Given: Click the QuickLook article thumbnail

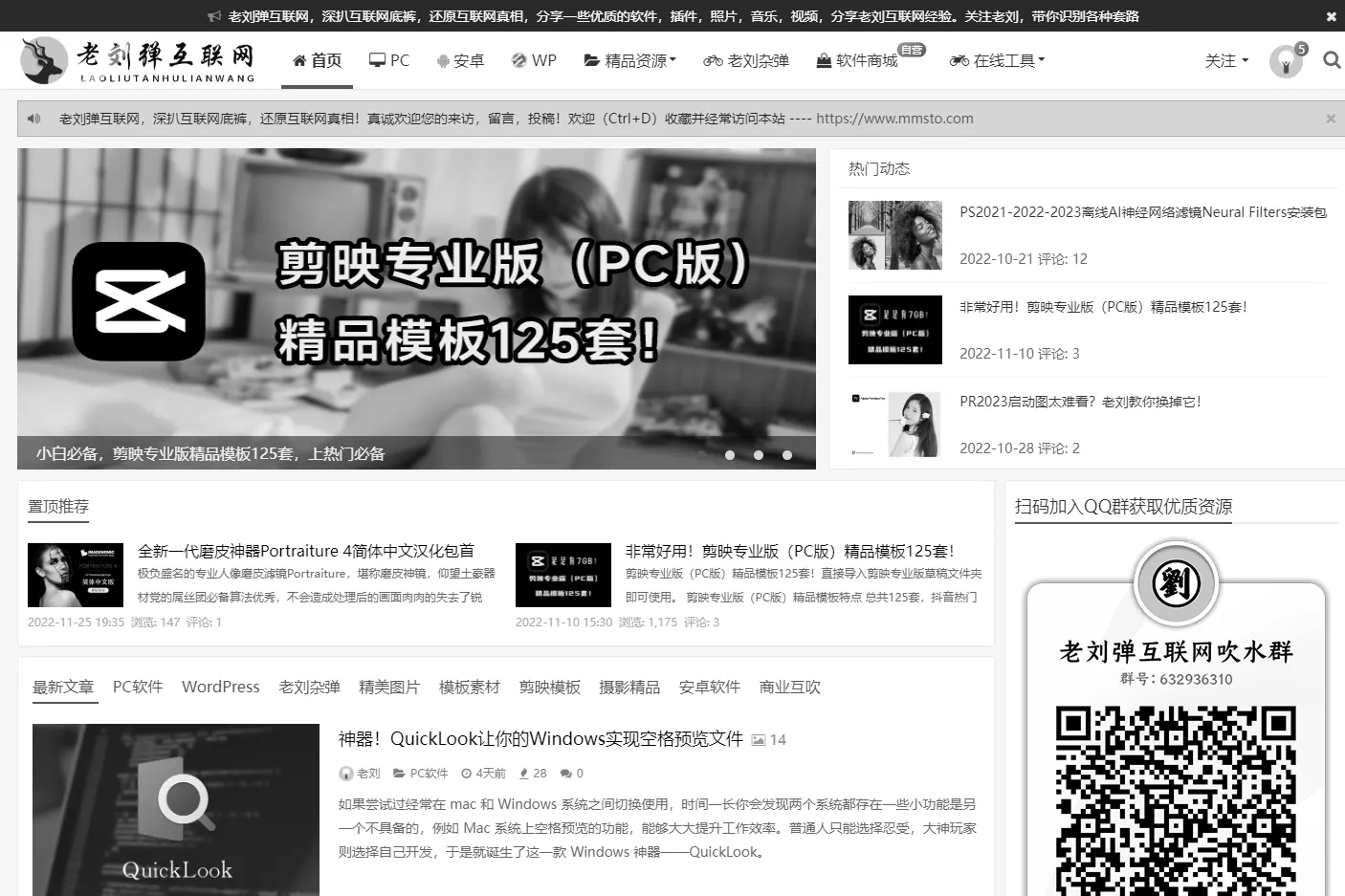Looking at the screenshot, I should click(x=176, y=810).
